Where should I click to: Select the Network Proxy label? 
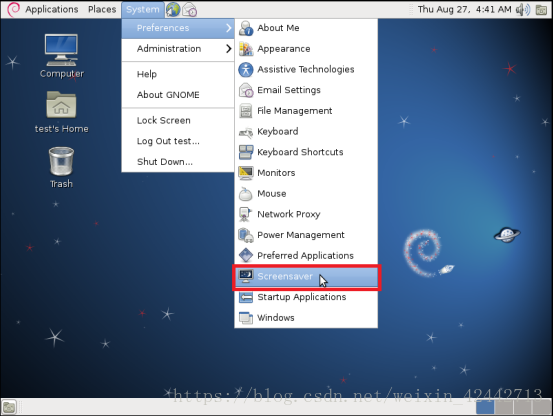[289, 214]
